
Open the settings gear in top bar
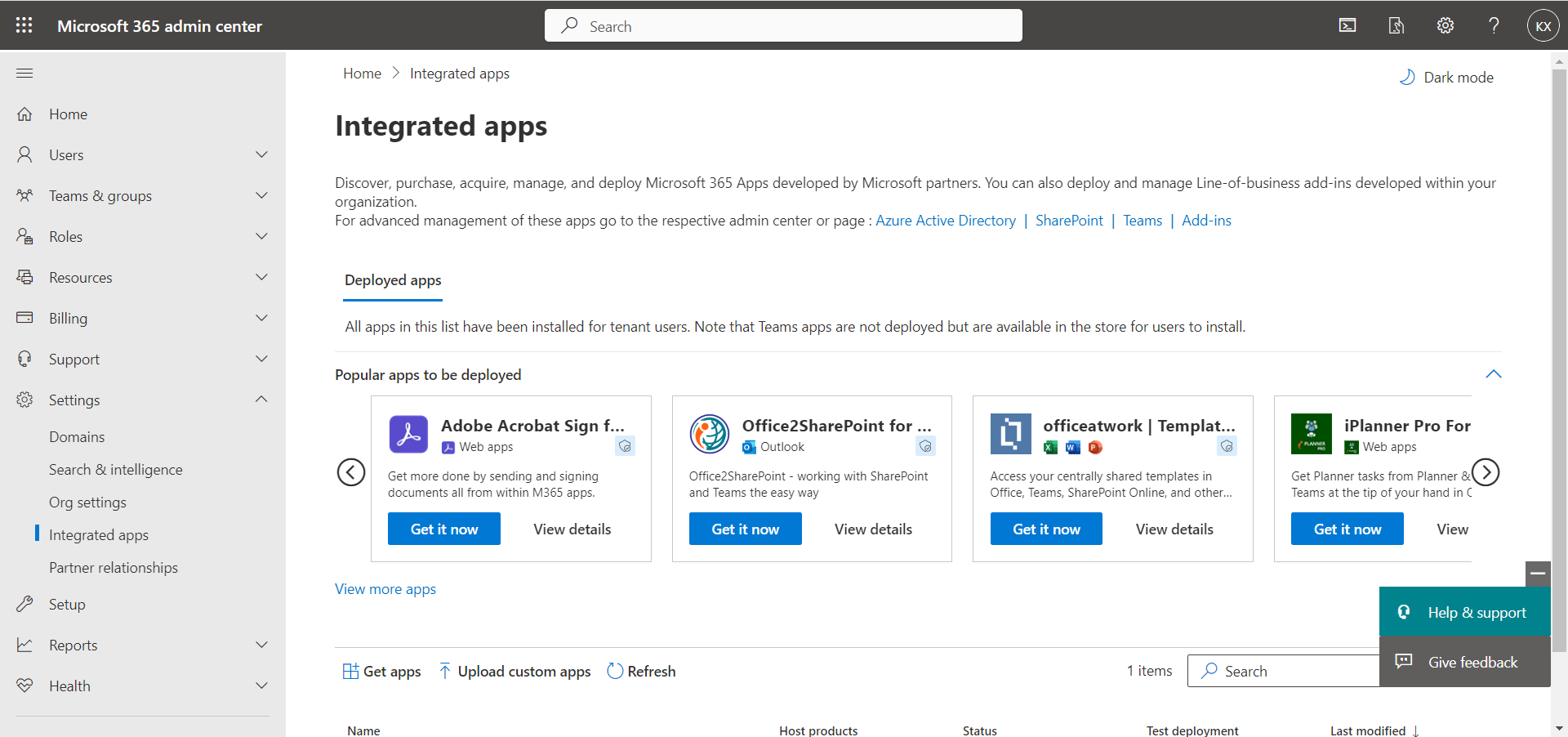click(x=1445, y=25)
